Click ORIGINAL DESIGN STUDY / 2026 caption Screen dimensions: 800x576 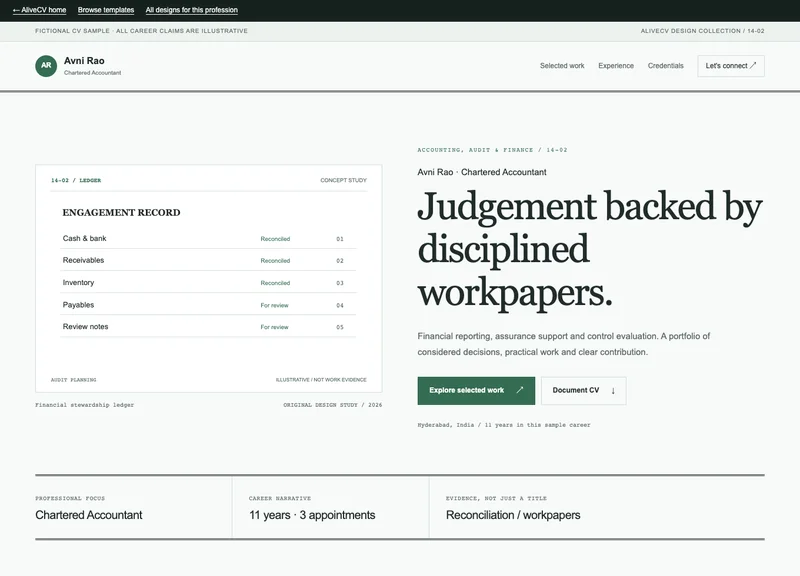pos(333,405)
